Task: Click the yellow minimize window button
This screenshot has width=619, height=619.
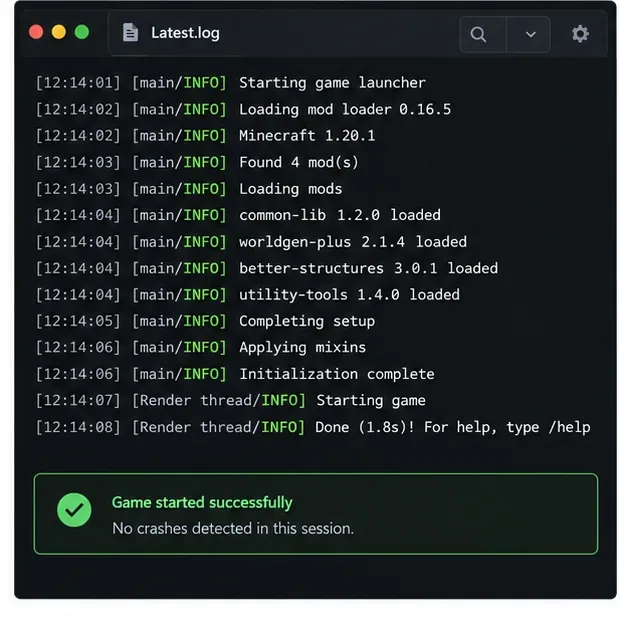Action: coord(59,32)
